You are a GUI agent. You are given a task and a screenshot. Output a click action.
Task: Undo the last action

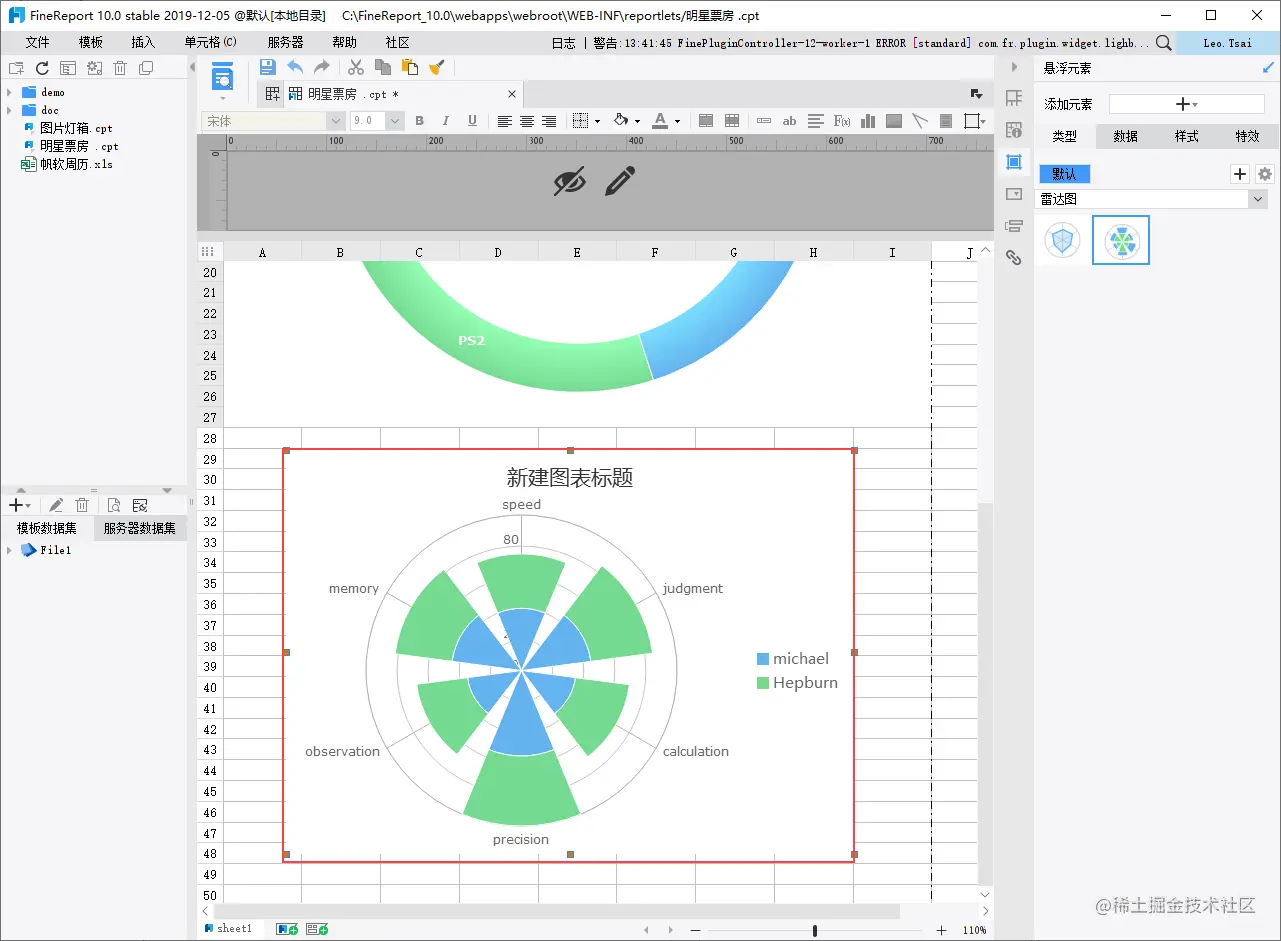(295, 67)
